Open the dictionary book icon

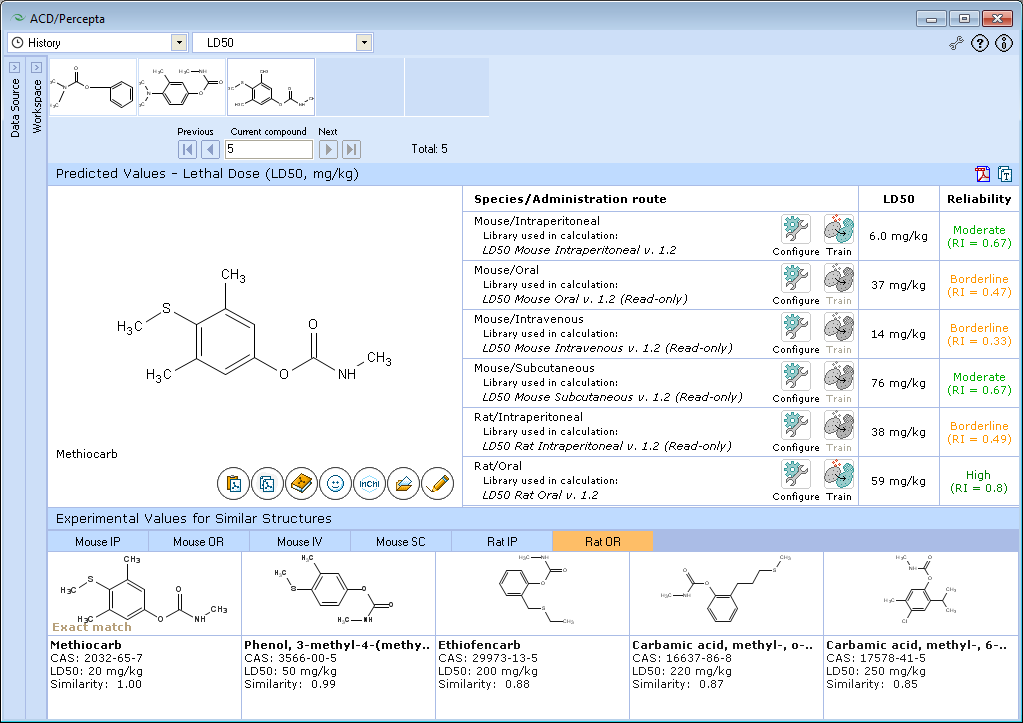tap(301, 484)
